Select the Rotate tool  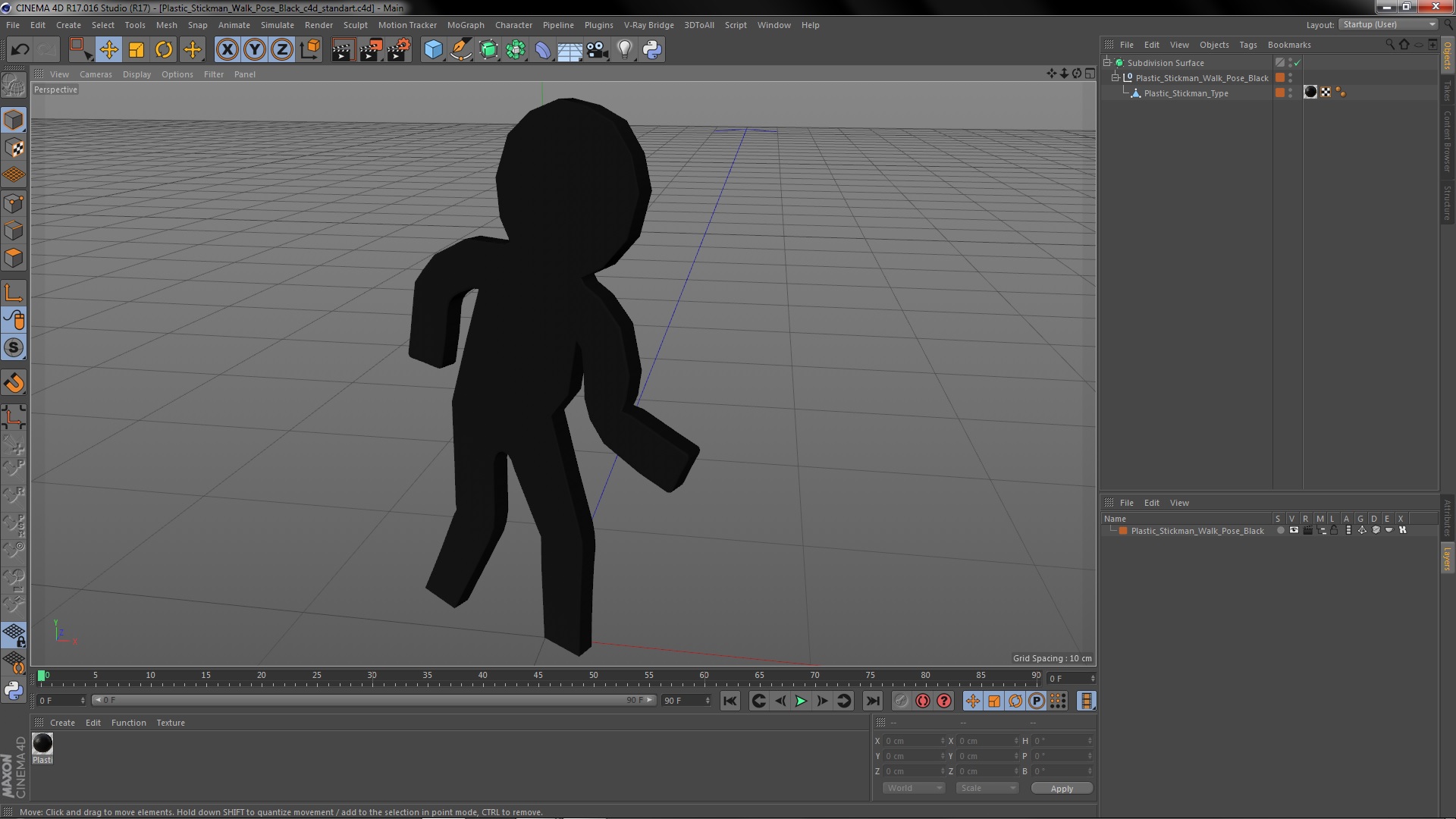tap(164, 50)
